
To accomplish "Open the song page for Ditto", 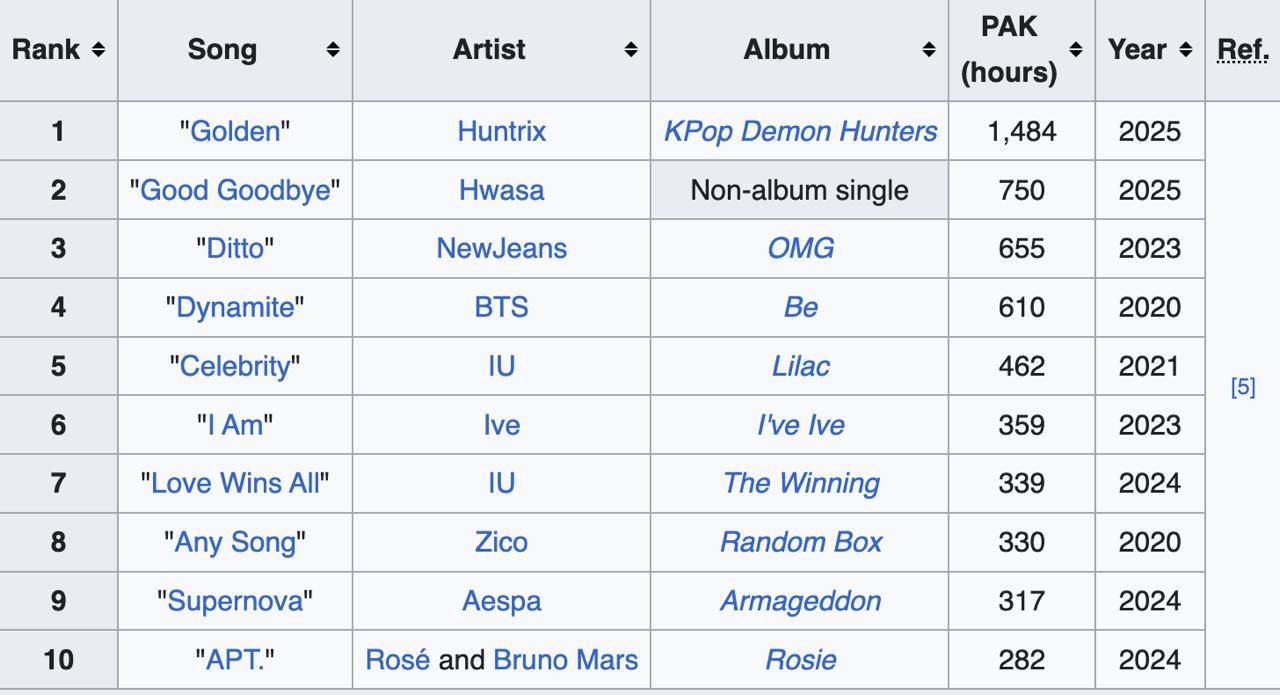I will point(234,248).
